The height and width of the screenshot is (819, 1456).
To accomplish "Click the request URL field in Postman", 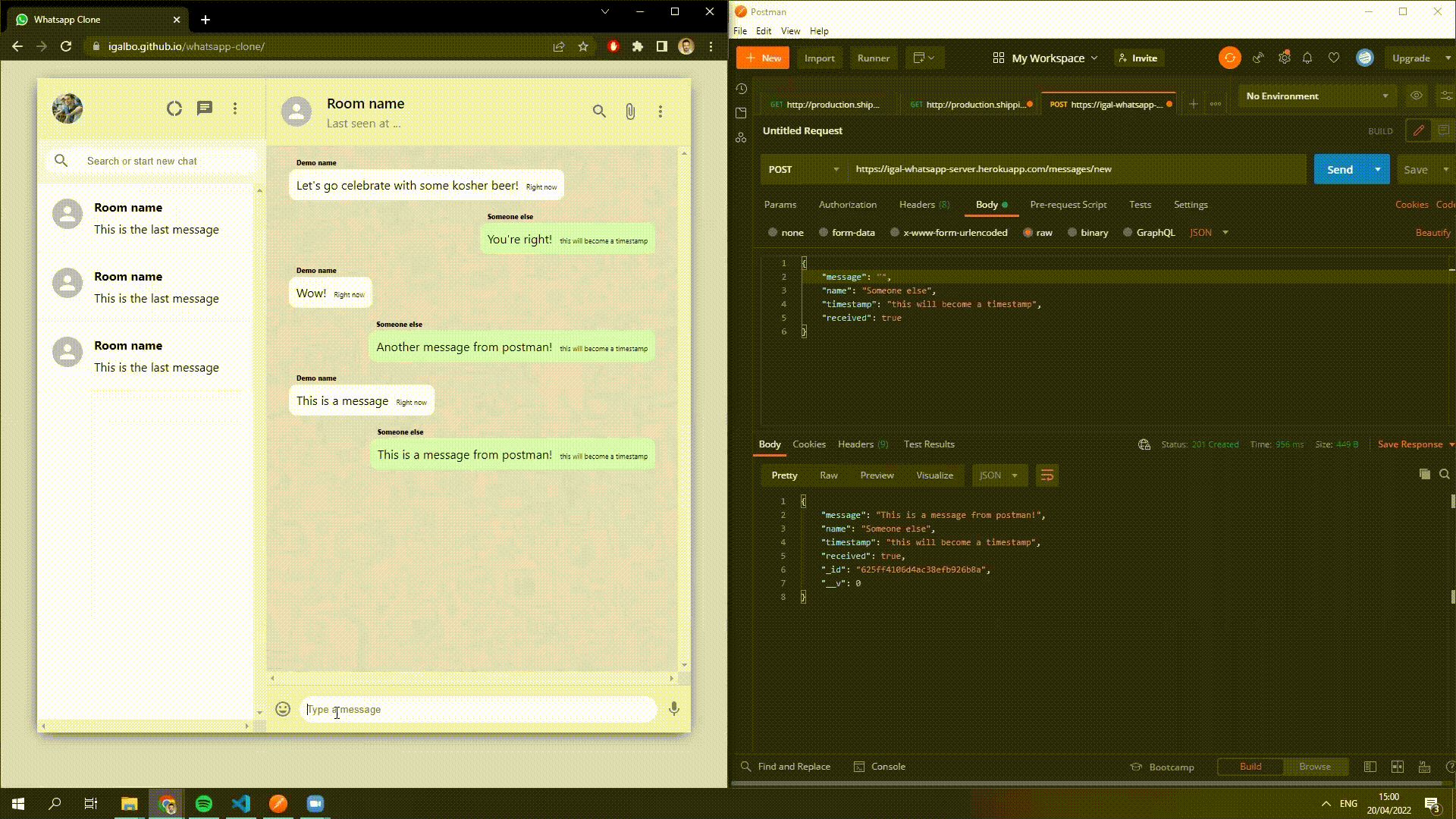I will (1077, 169).
